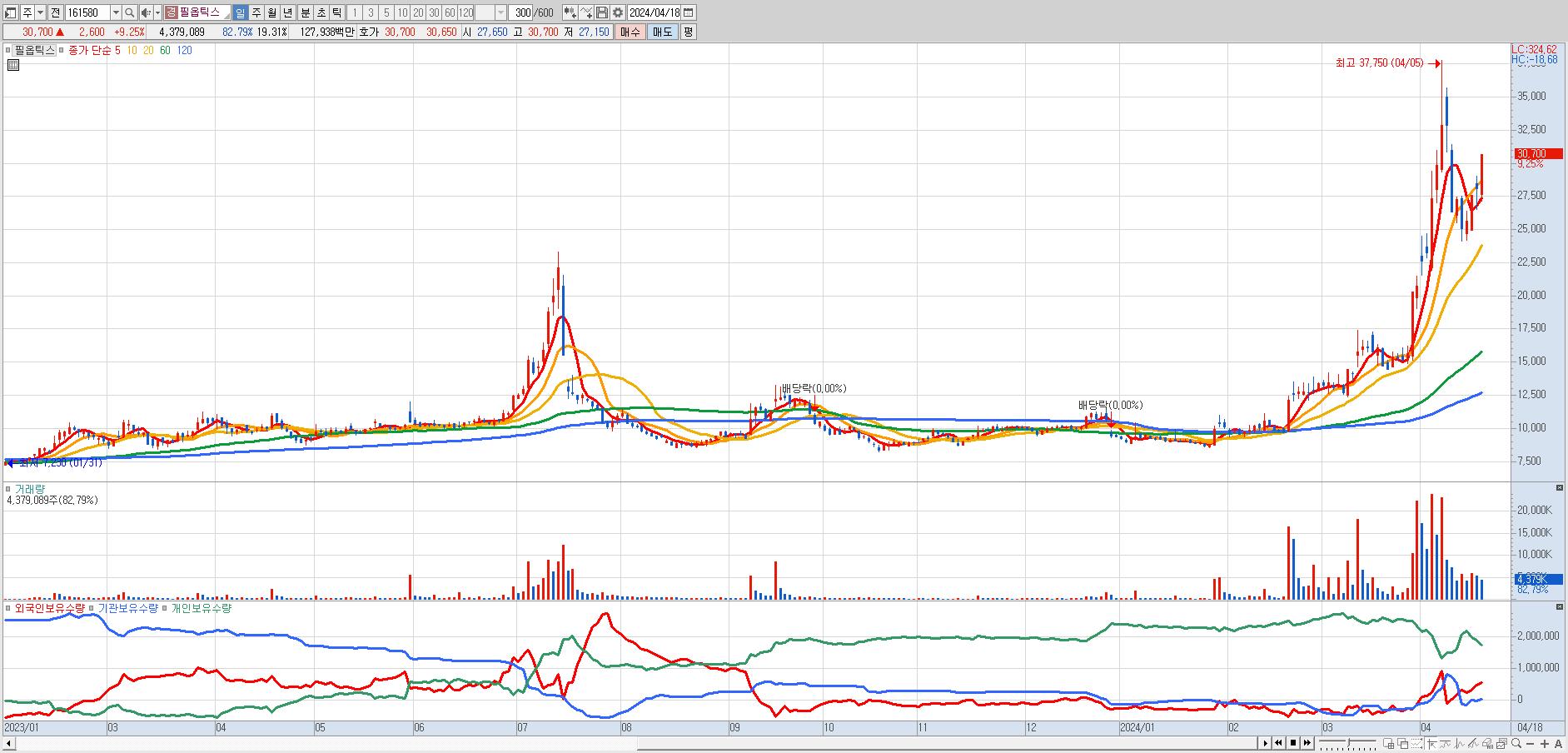The height and width of the screenshot is (753, 1568).
Task: Select interval 1 tab
Action: pyautogui.click(x=355, y=12)
